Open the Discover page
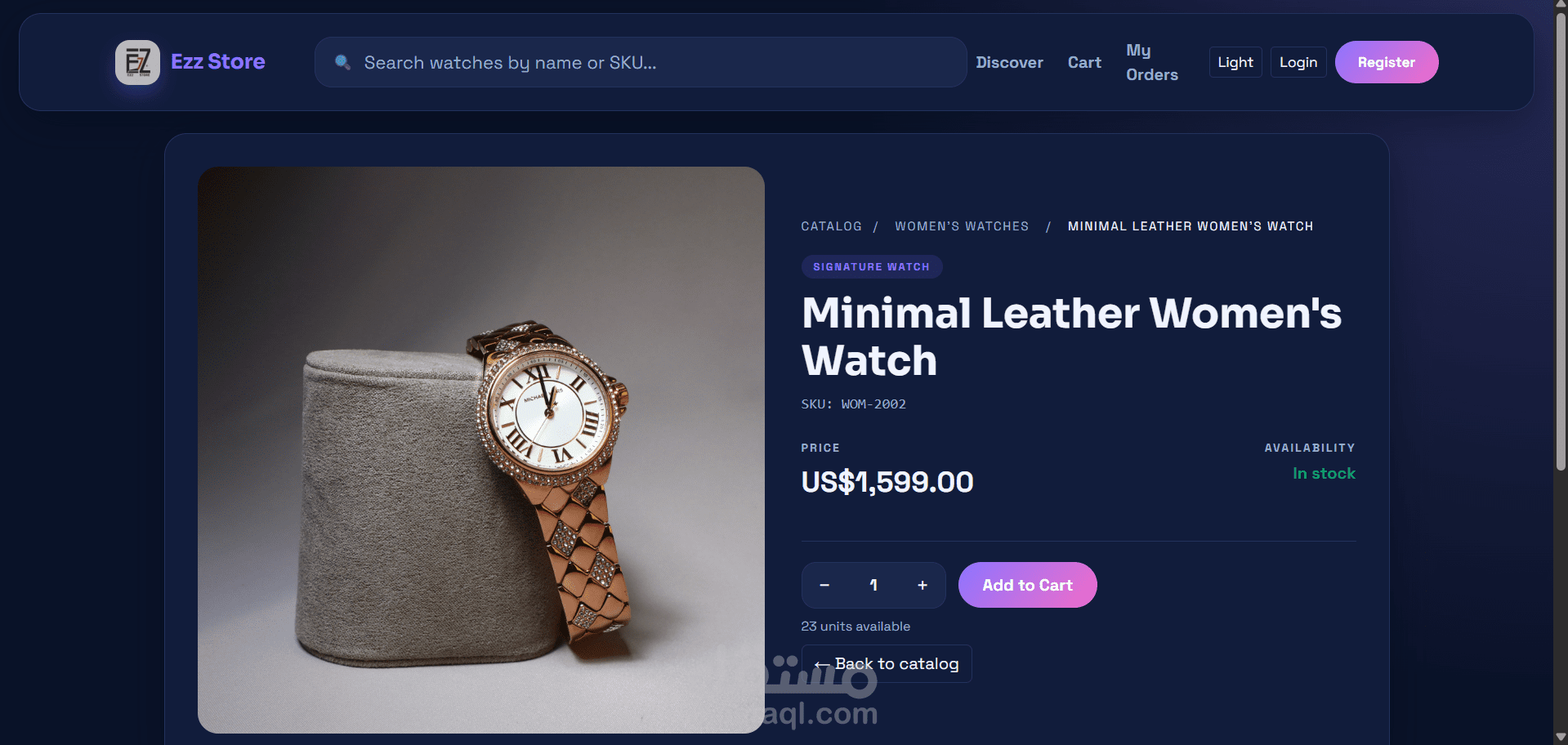This screenshot has width=1568, height=745. (1009, 62)
